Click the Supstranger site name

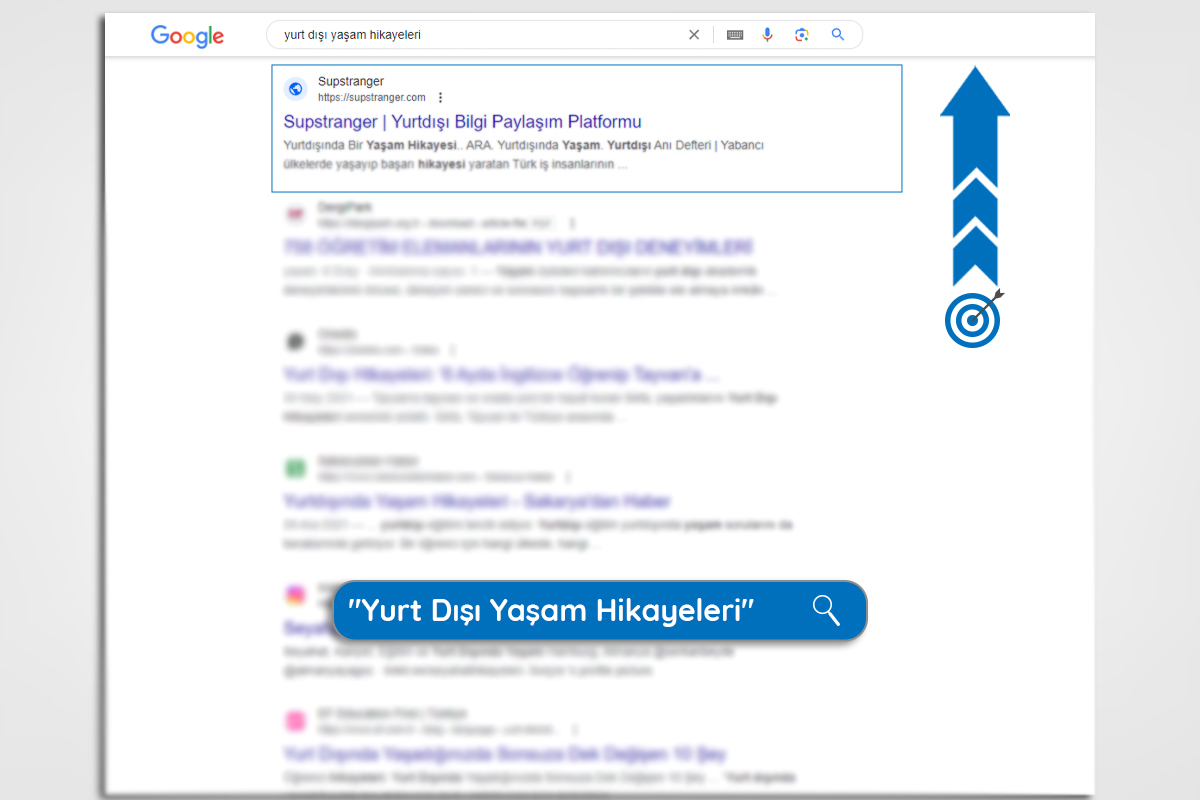tap(351, 82)
